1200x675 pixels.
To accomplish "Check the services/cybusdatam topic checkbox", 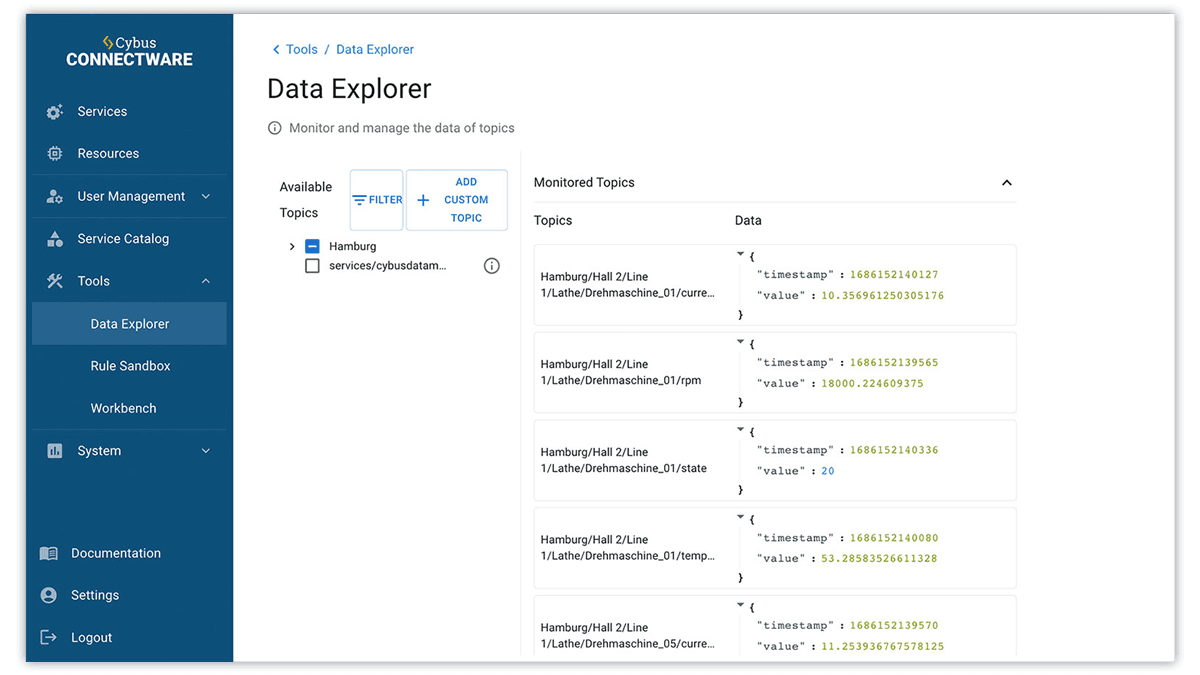I will tap(312, 266).
